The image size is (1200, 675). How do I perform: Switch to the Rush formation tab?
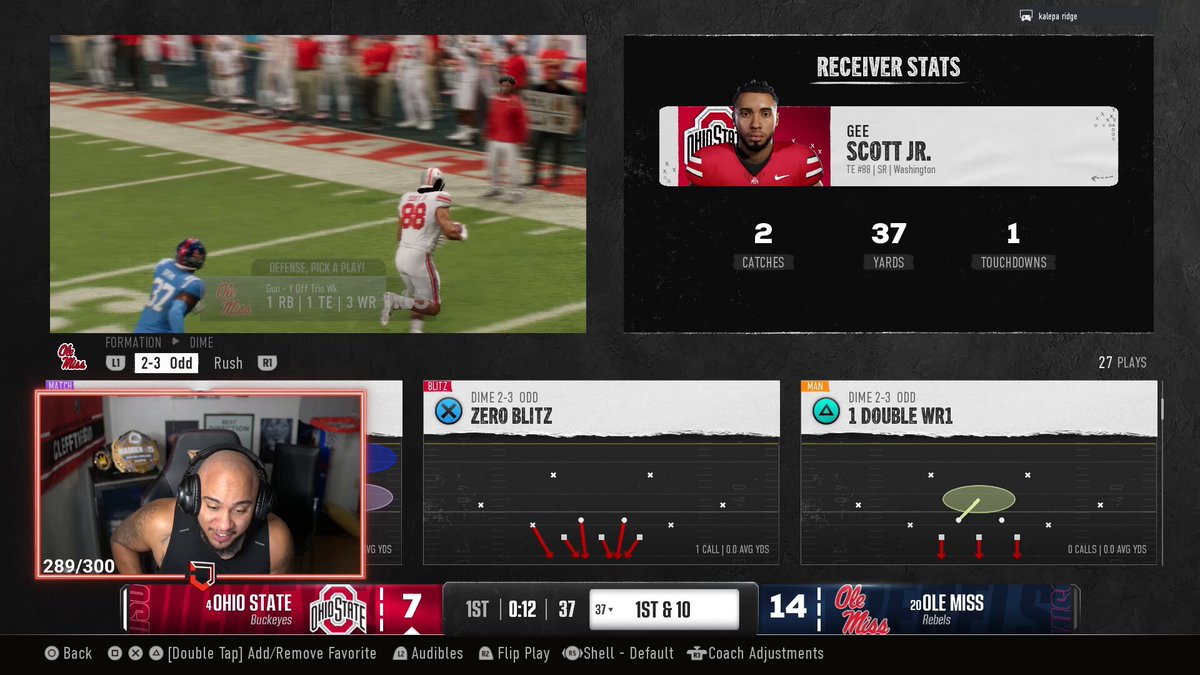pos(228,363)
